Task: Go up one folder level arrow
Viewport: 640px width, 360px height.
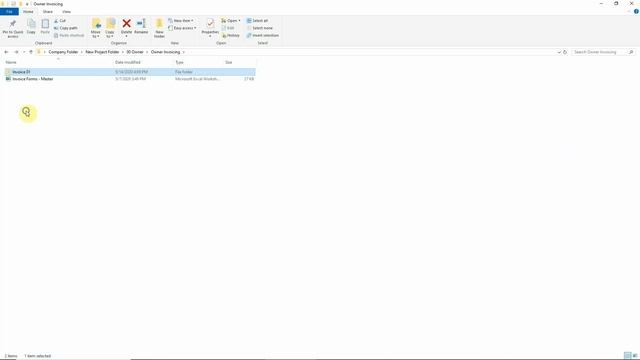Action: coord(31,52)
